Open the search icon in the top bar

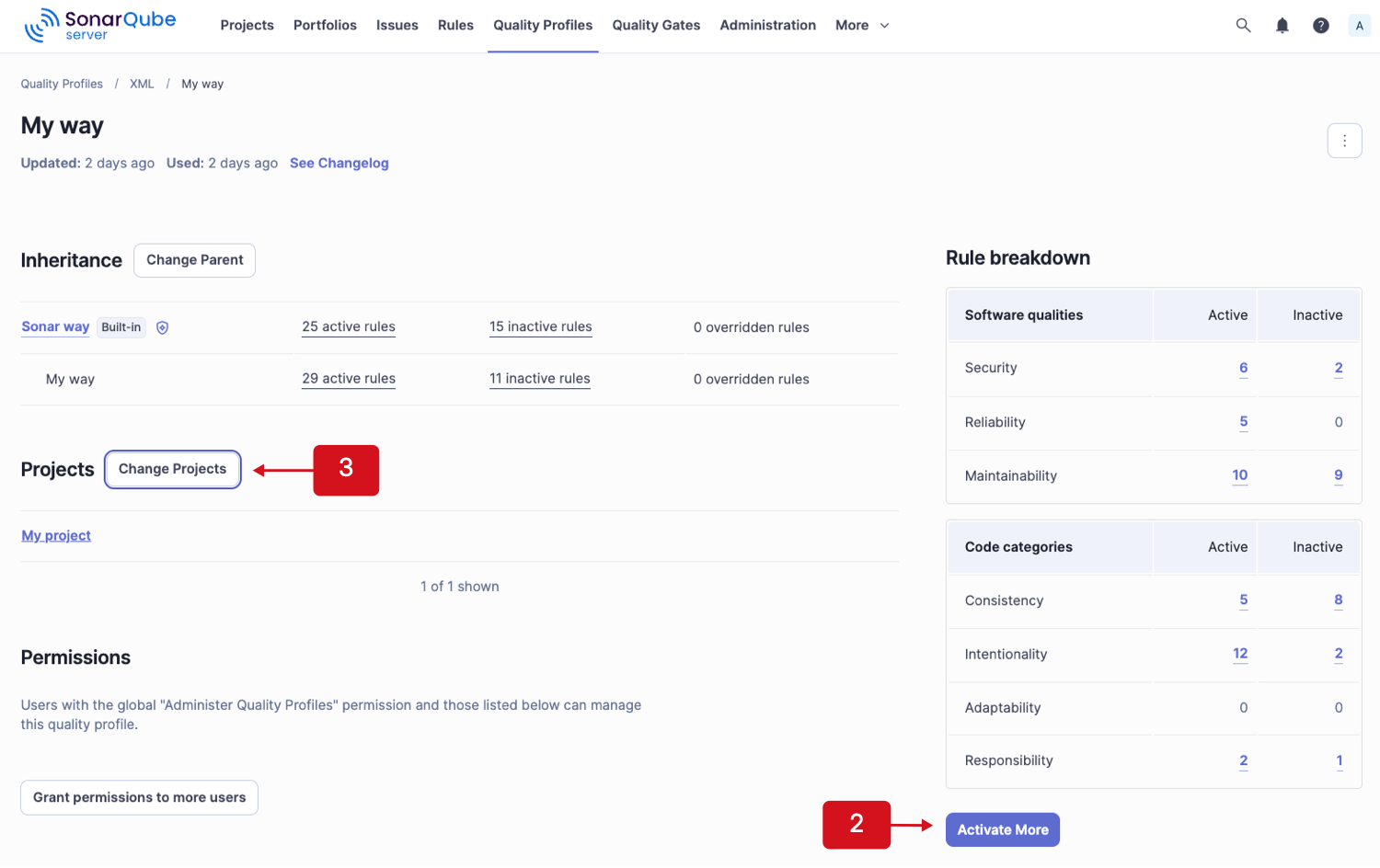pos(1243,25)
